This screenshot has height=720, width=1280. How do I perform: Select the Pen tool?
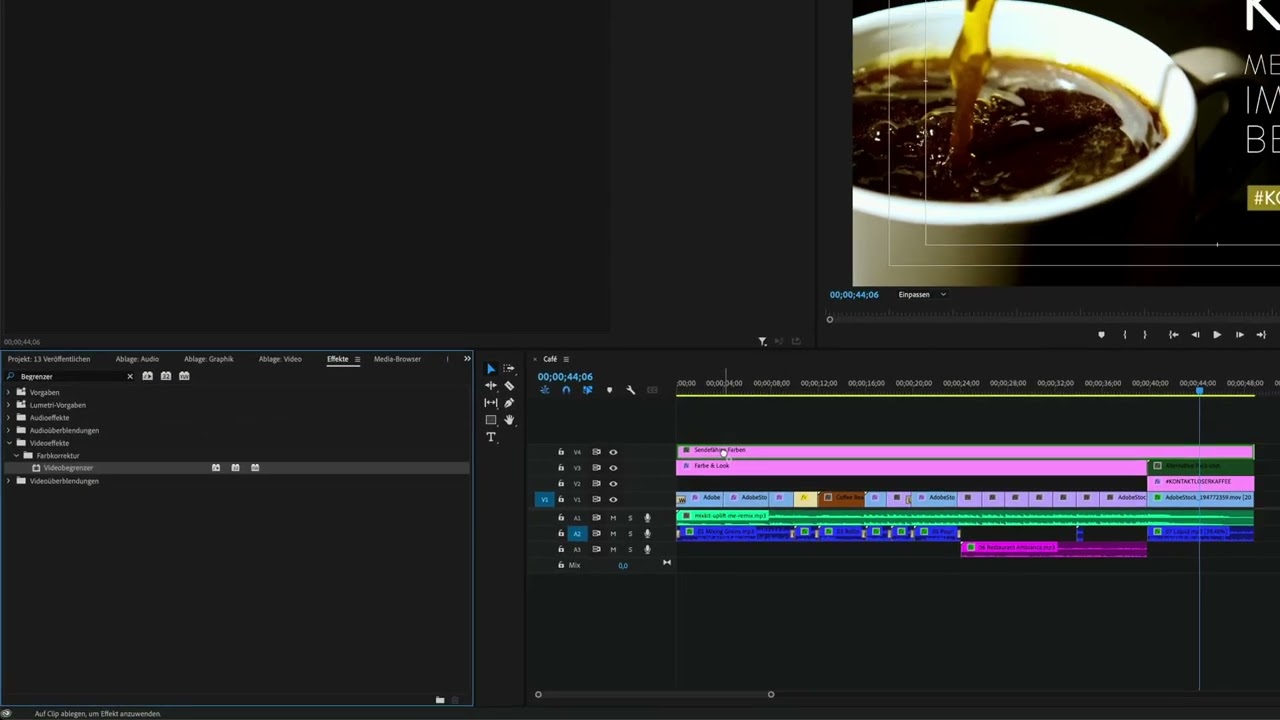509,403
